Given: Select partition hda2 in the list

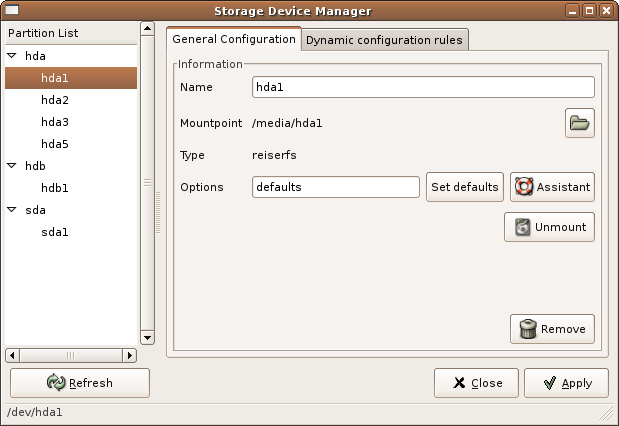Looking at the screenshot, I should click(55, 100).
